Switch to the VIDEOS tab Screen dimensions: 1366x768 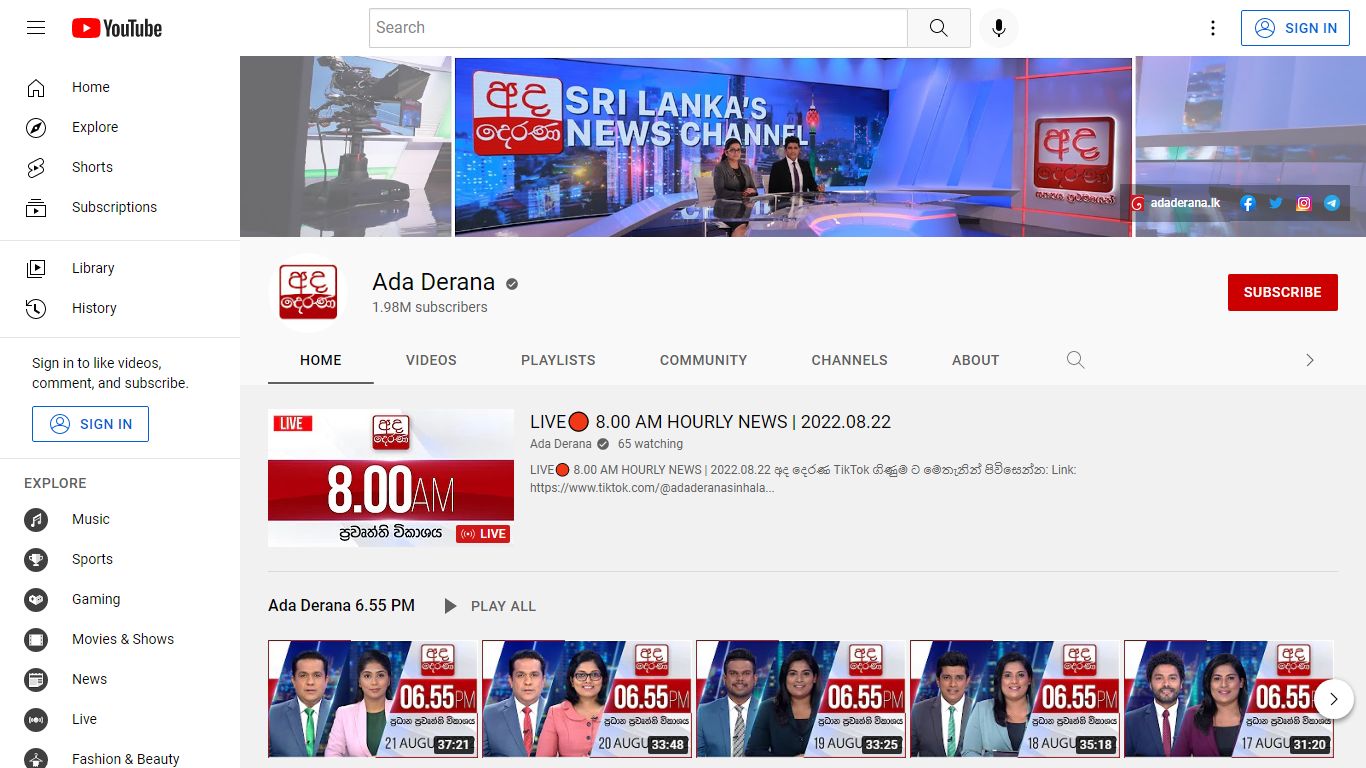click(x=431, y=360)
